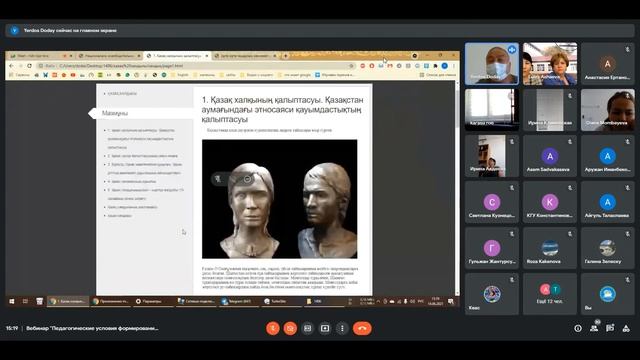
Task: Click the pin icon on Yerdos tile
Action: click(512, 50)
